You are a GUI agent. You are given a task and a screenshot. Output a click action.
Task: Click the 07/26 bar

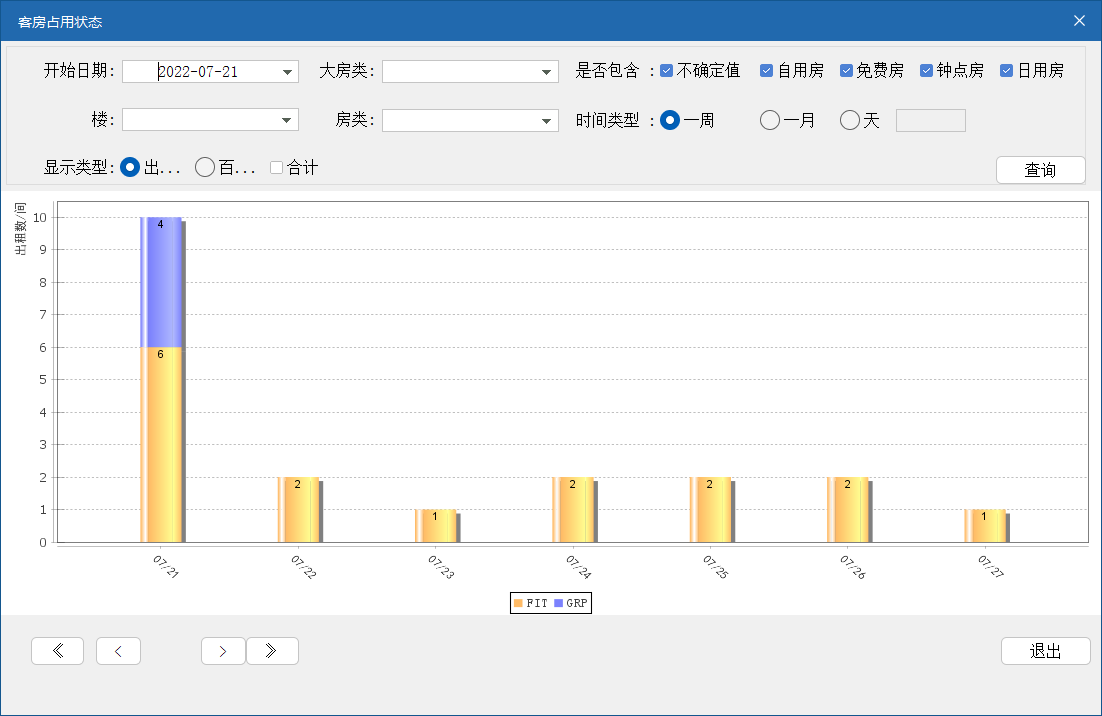[848, 509]
